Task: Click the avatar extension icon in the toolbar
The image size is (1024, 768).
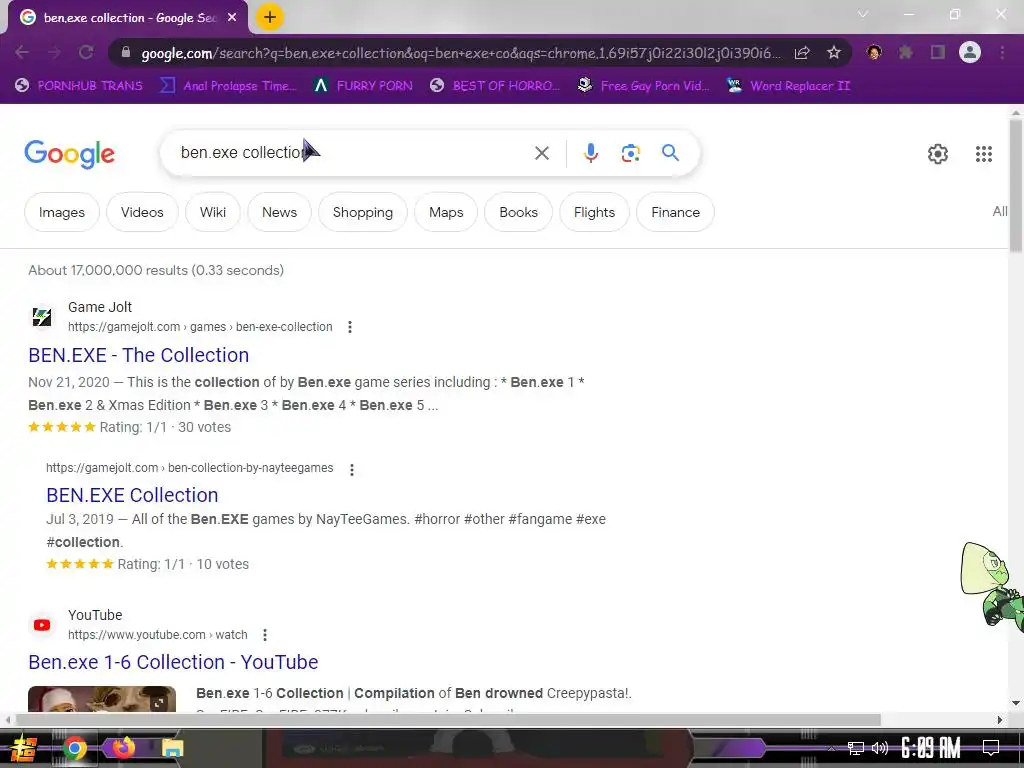Action: click(874, 52)
